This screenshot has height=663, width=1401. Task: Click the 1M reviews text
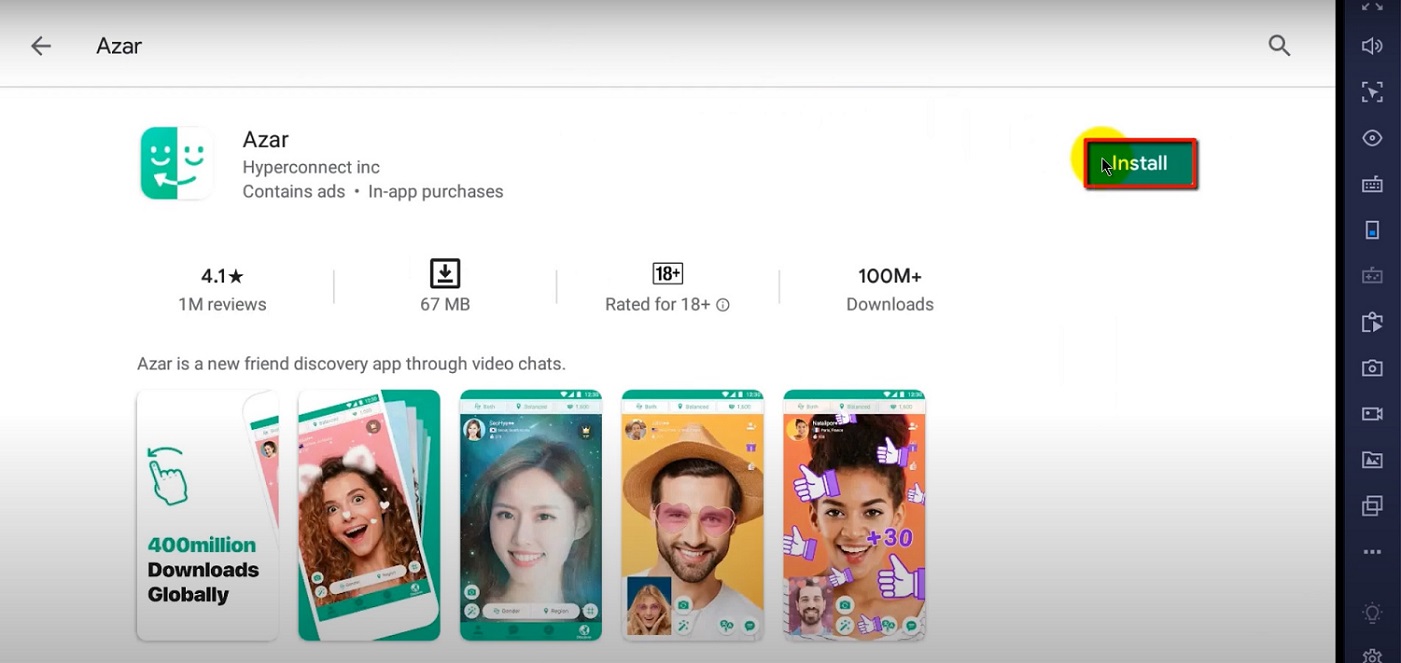(222, 305)
